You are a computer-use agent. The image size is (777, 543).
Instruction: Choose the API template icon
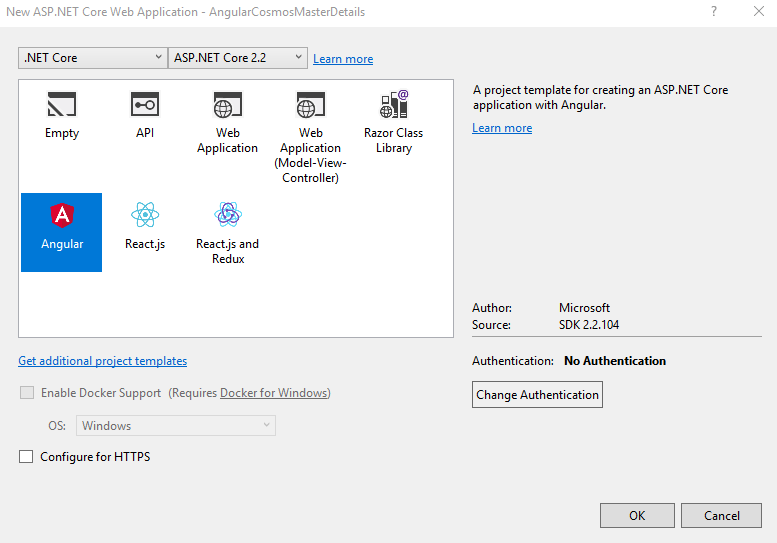(144, 105)
